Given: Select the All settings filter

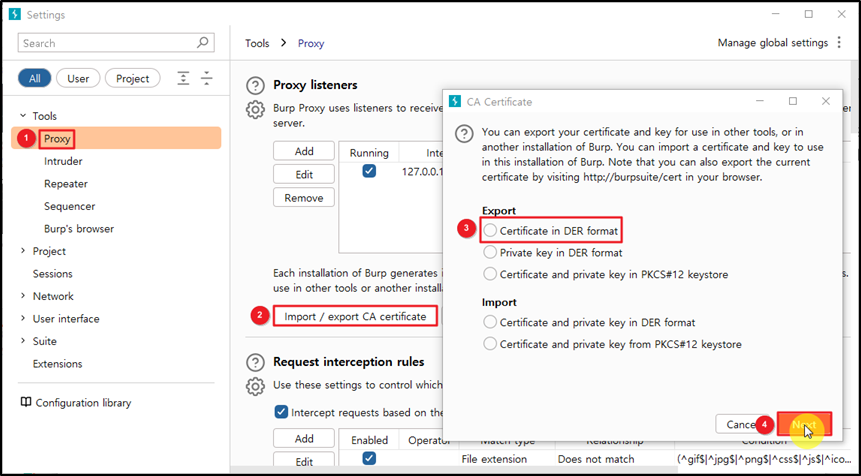Looking at the screenshot, I should 35,79.
